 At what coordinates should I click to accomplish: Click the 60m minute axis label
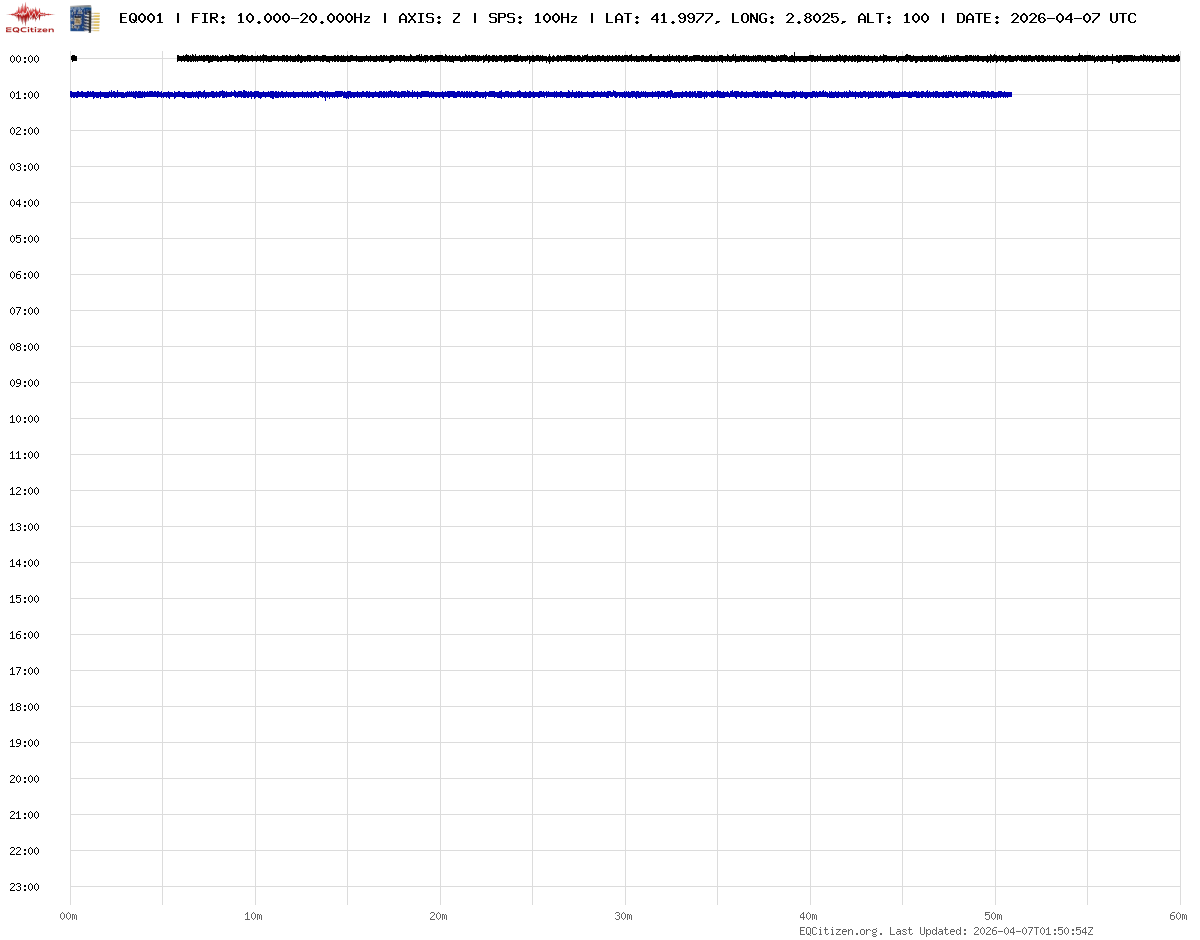point(1179,916)
